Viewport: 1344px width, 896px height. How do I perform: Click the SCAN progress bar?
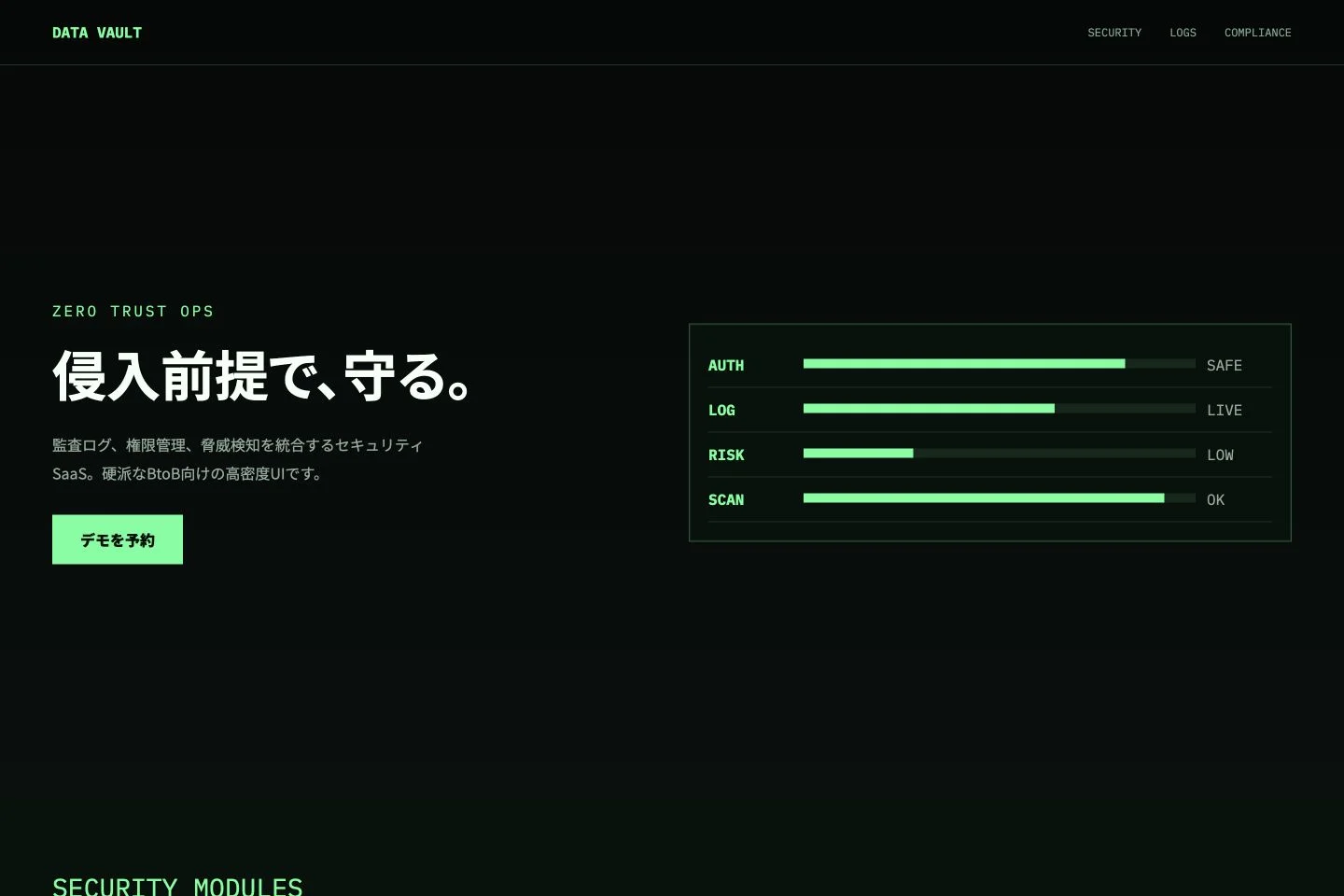[x=999, y=498]
